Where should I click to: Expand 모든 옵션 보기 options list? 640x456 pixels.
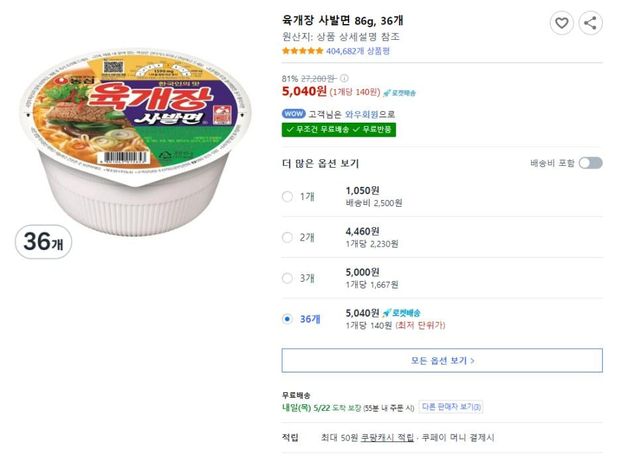click(442, 360)
